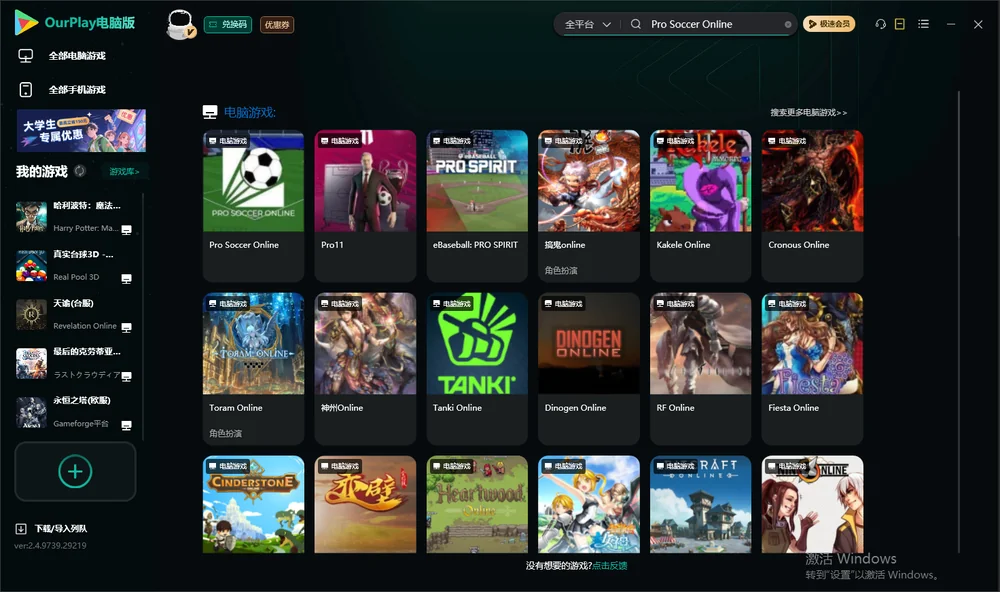The image size is (1000, 592).
Task: Open the eBaseball: PRO SPIRIT card
Action: (x=477, y=205)
